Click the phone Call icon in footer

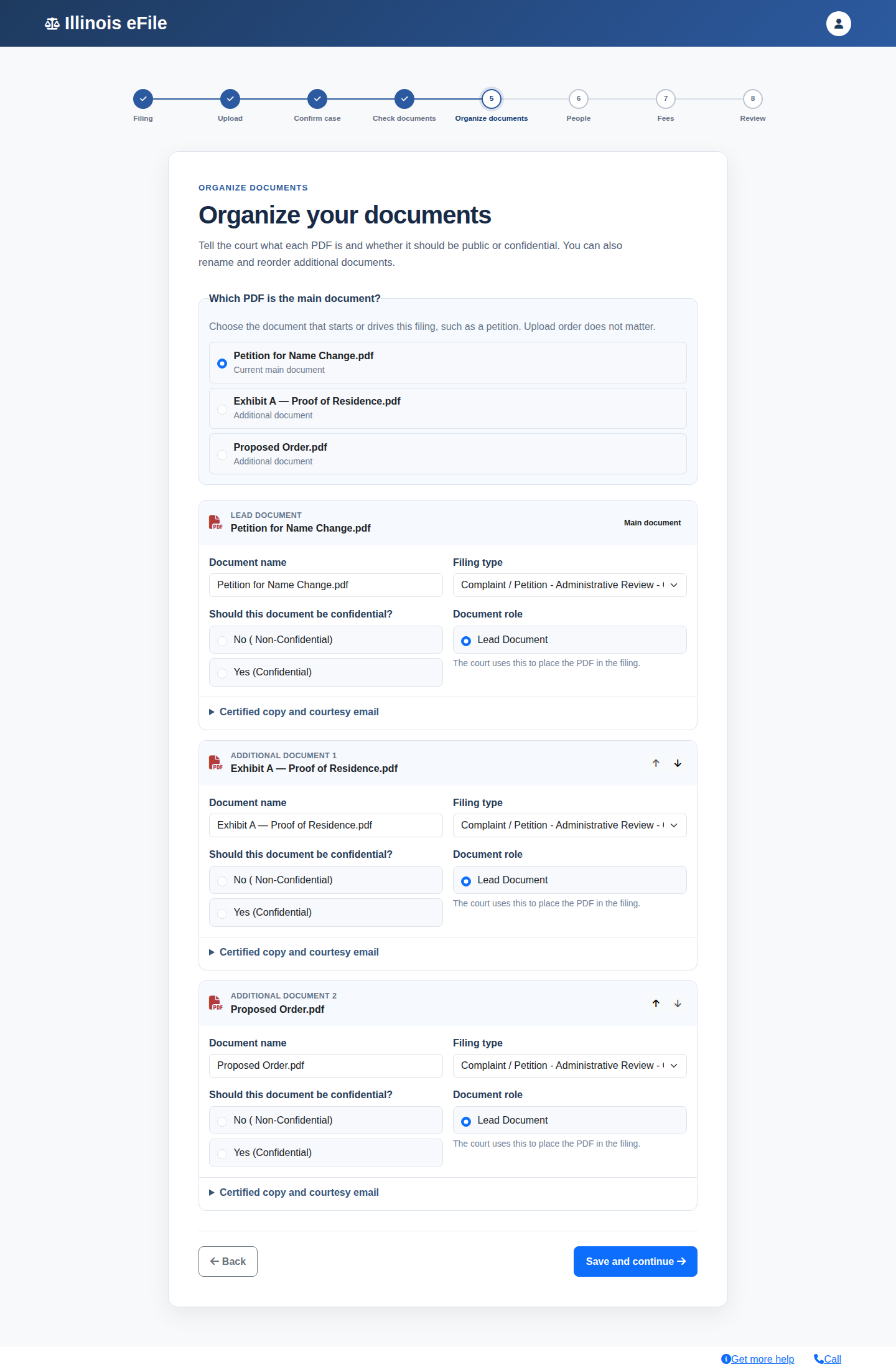(x=818, y=1359)
